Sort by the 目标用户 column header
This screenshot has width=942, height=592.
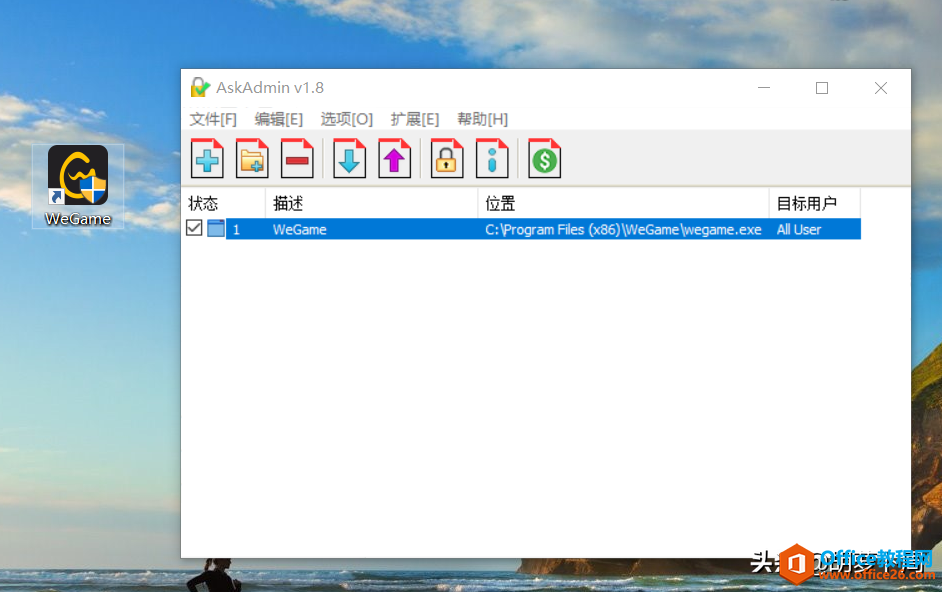[x=815, y=203]
